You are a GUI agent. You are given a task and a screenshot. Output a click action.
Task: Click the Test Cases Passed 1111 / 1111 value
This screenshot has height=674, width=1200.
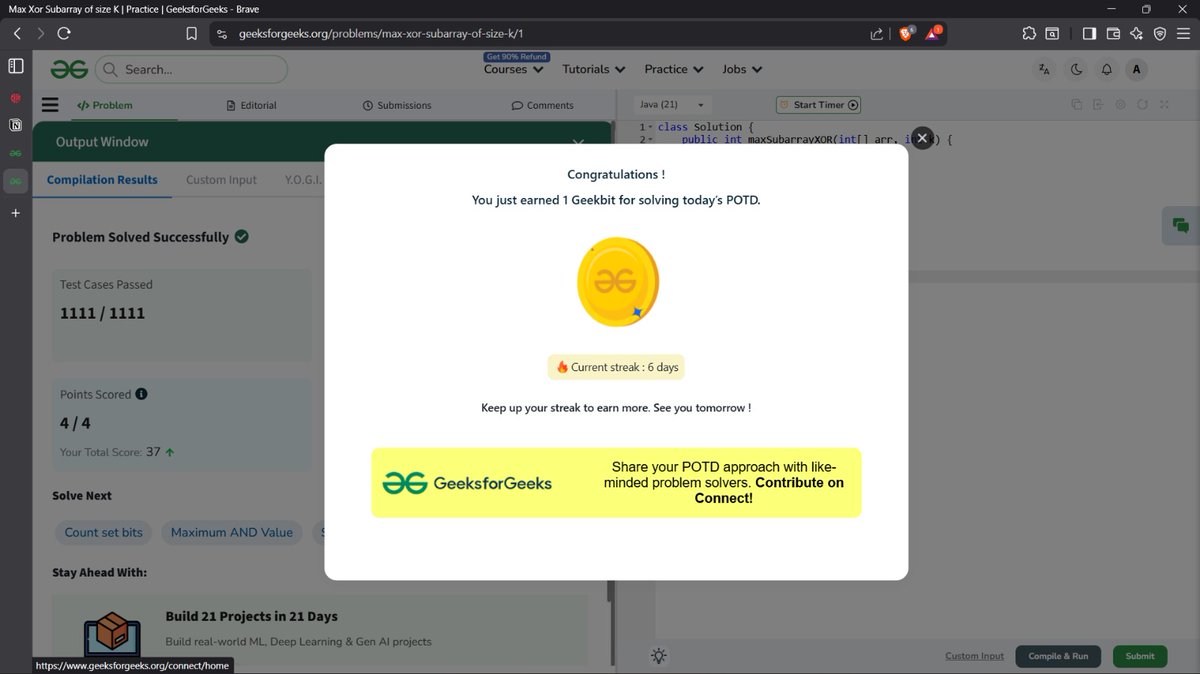coord(102,313)
